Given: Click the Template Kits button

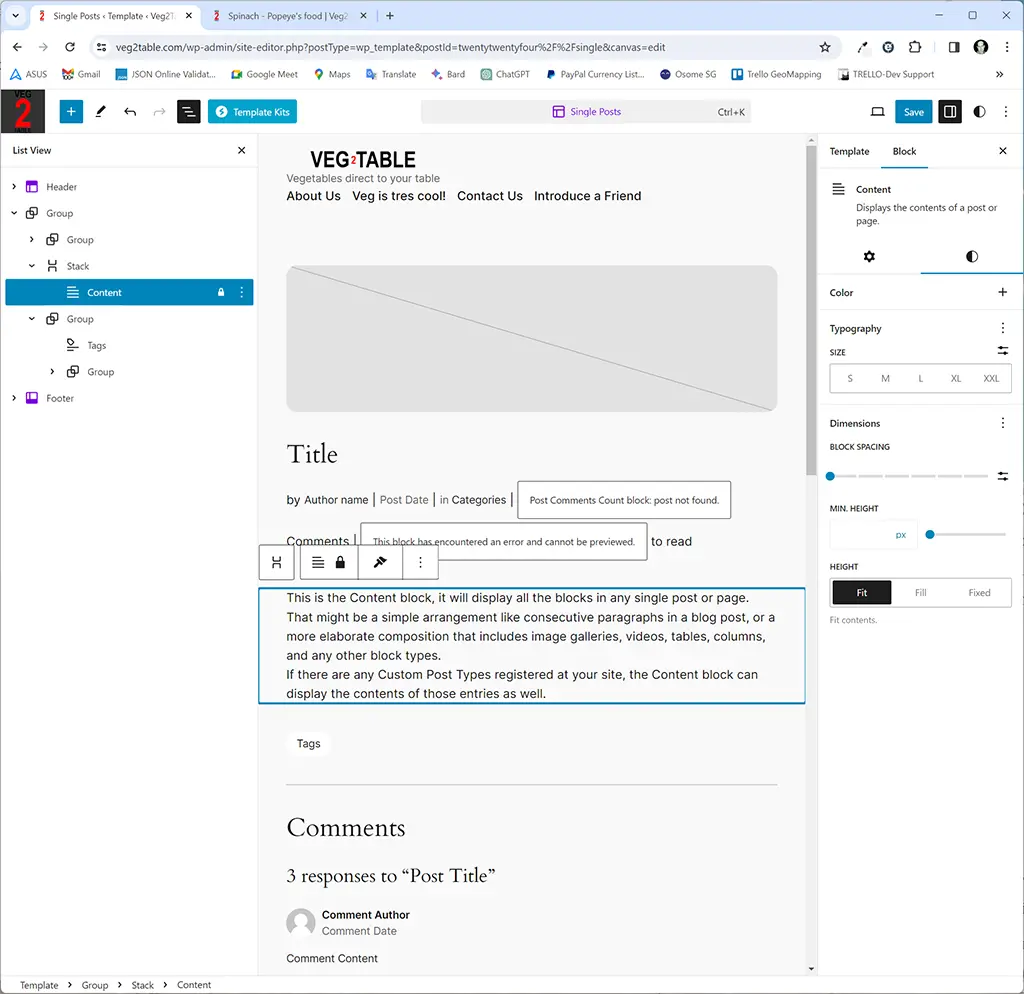Looking at the screenshot, I should tap(252, 112).
